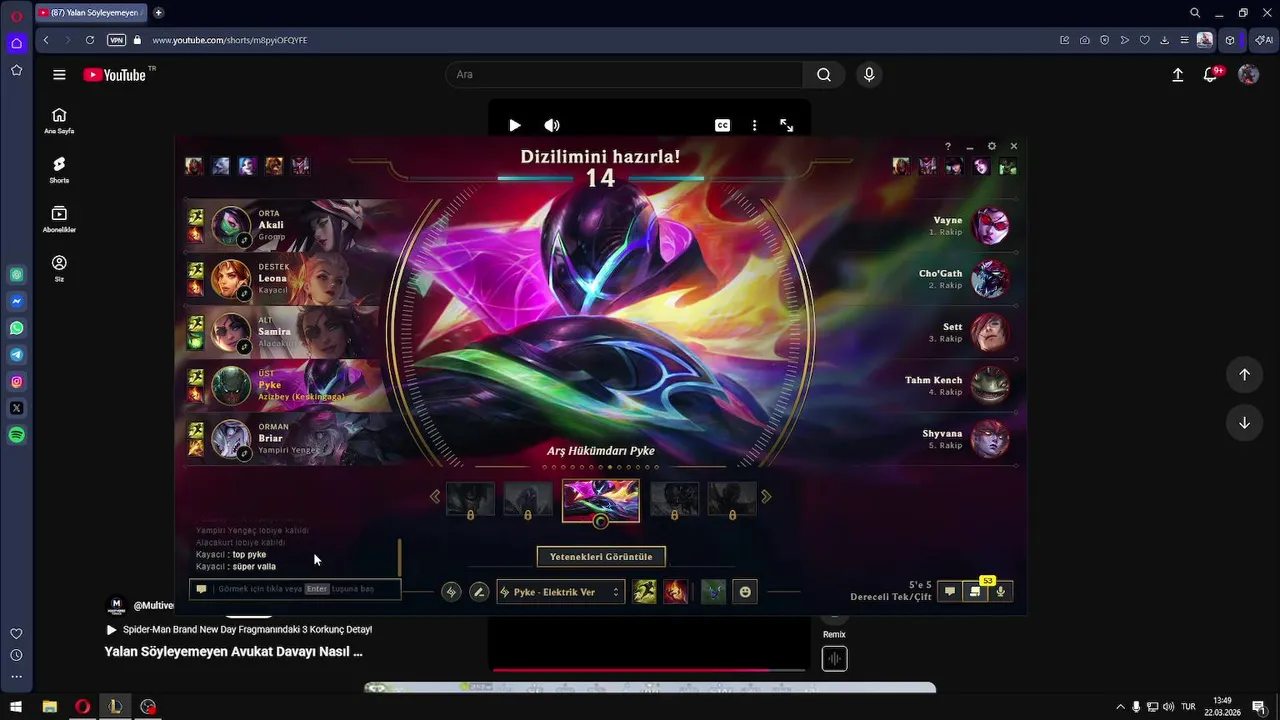Open the League client in Windows taskbar
This screenshot has width=1280, height=720.
pos(115,707)
